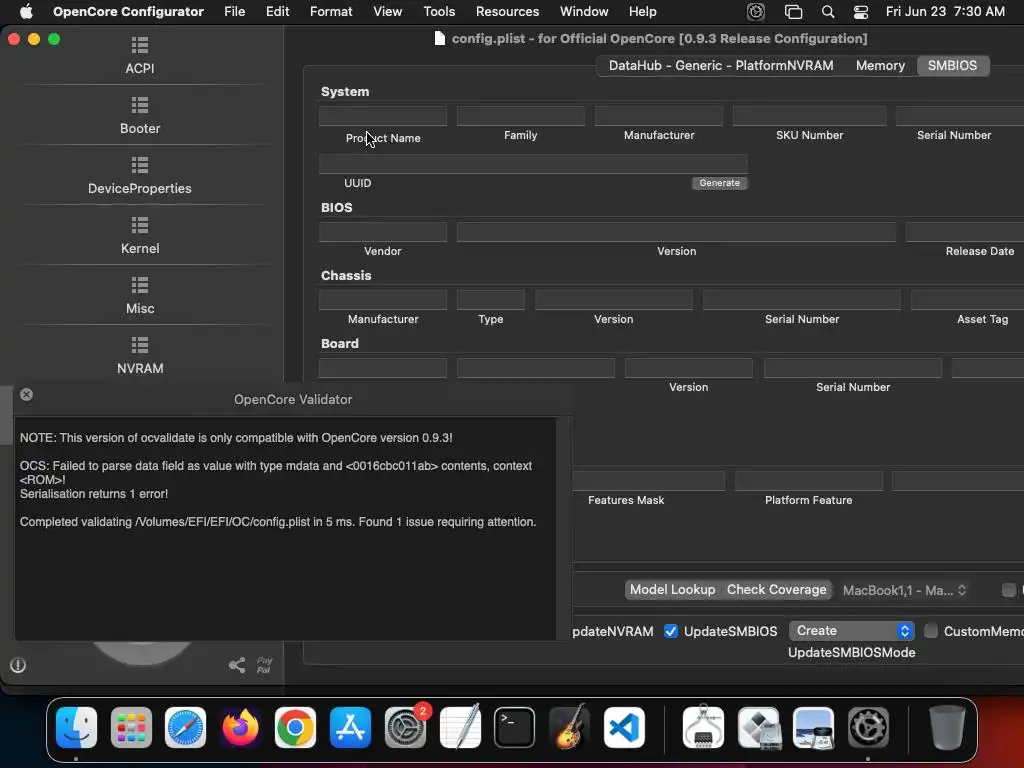
Task: Click the System Family input field
Action: (520, 116)
